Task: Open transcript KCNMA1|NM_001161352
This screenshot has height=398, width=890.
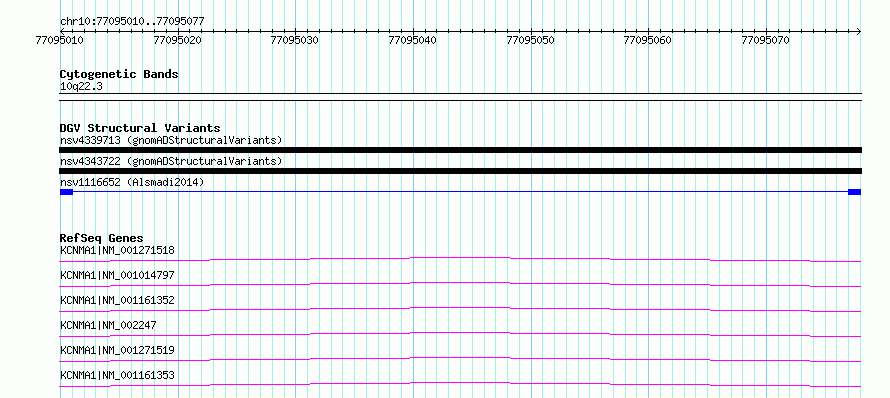Action: (117, 300)
